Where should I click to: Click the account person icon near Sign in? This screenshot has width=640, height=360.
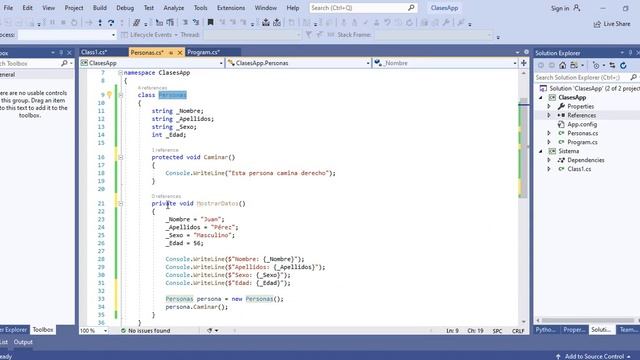tap(577, 8)
